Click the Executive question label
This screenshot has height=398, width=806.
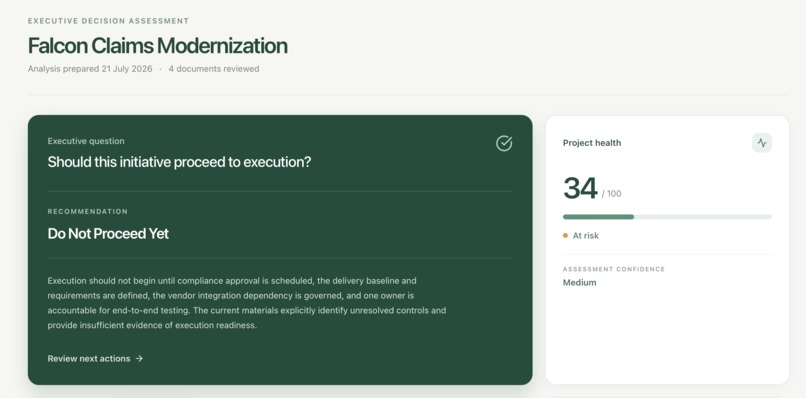(x=86, y=141)
